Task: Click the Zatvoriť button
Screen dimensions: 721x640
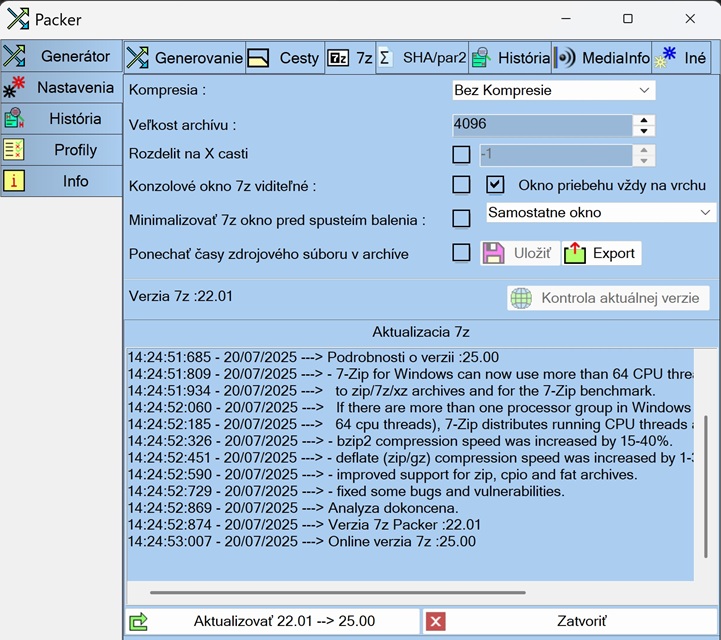Action: tap(571, 622)
